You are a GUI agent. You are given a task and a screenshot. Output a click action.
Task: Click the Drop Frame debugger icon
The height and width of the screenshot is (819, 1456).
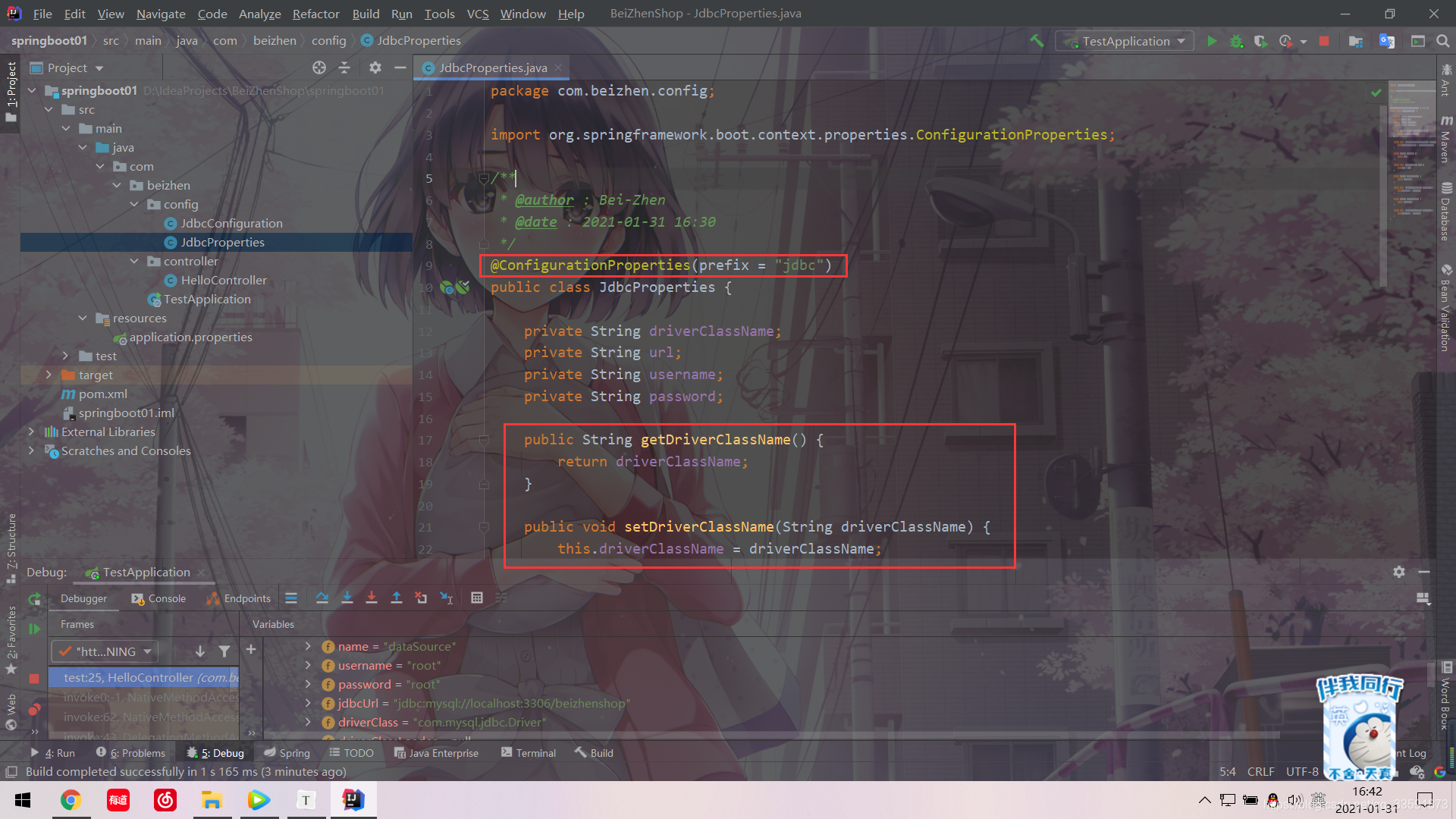pyautogui.click(x=421, y=598)
